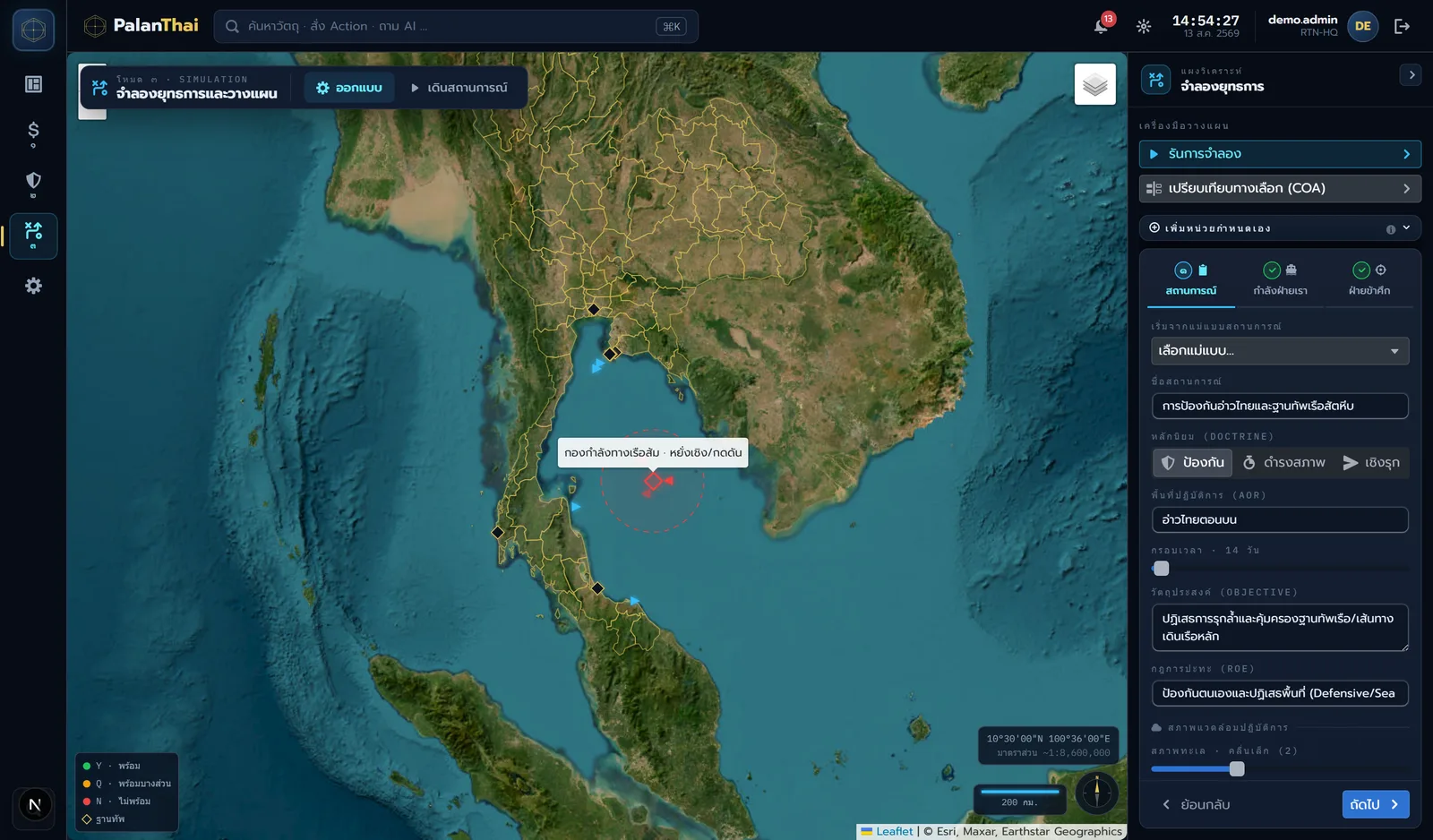Expand the เพิ่มหน่วยกำหนดเอง section
This screenshot has height=840, width=1433.
(x=1280, y=228)
